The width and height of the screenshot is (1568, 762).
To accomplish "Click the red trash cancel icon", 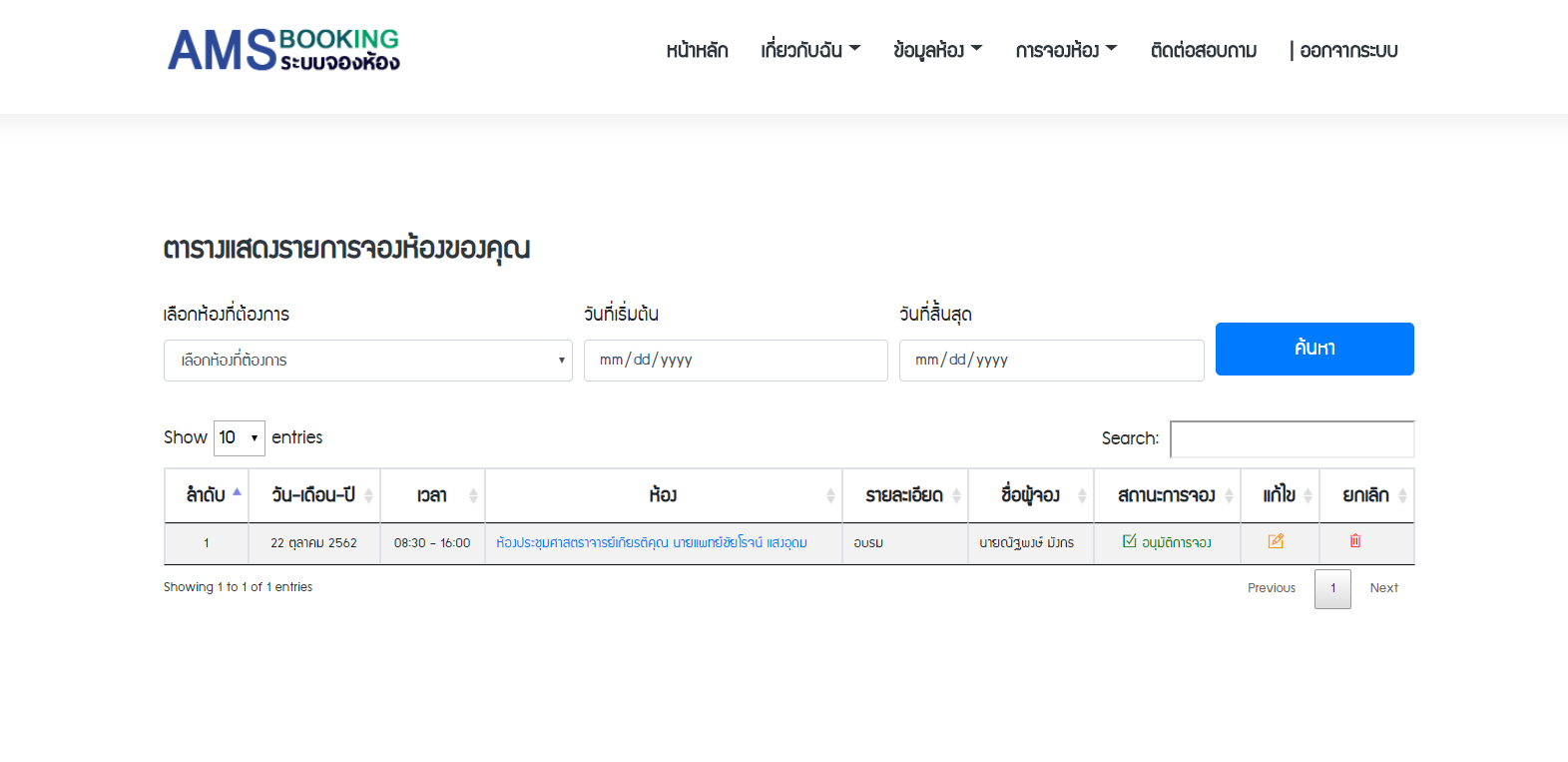I will coord(1355,540).
